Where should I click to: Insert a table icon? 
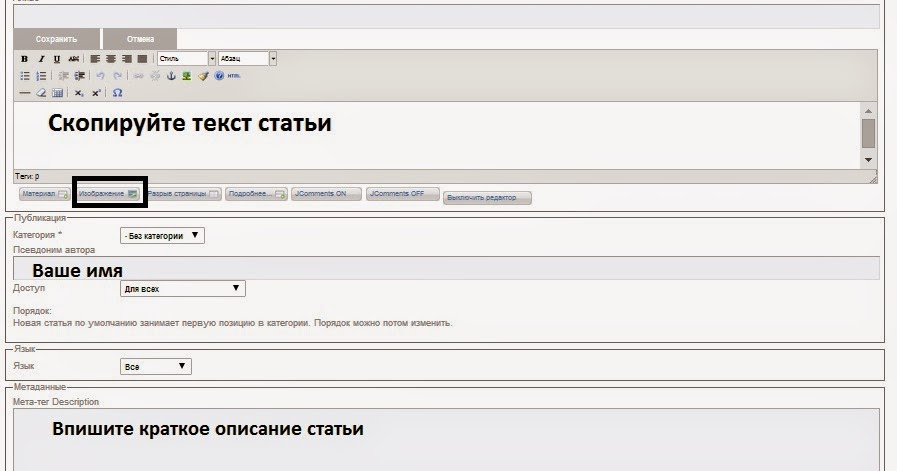(57, 93)
